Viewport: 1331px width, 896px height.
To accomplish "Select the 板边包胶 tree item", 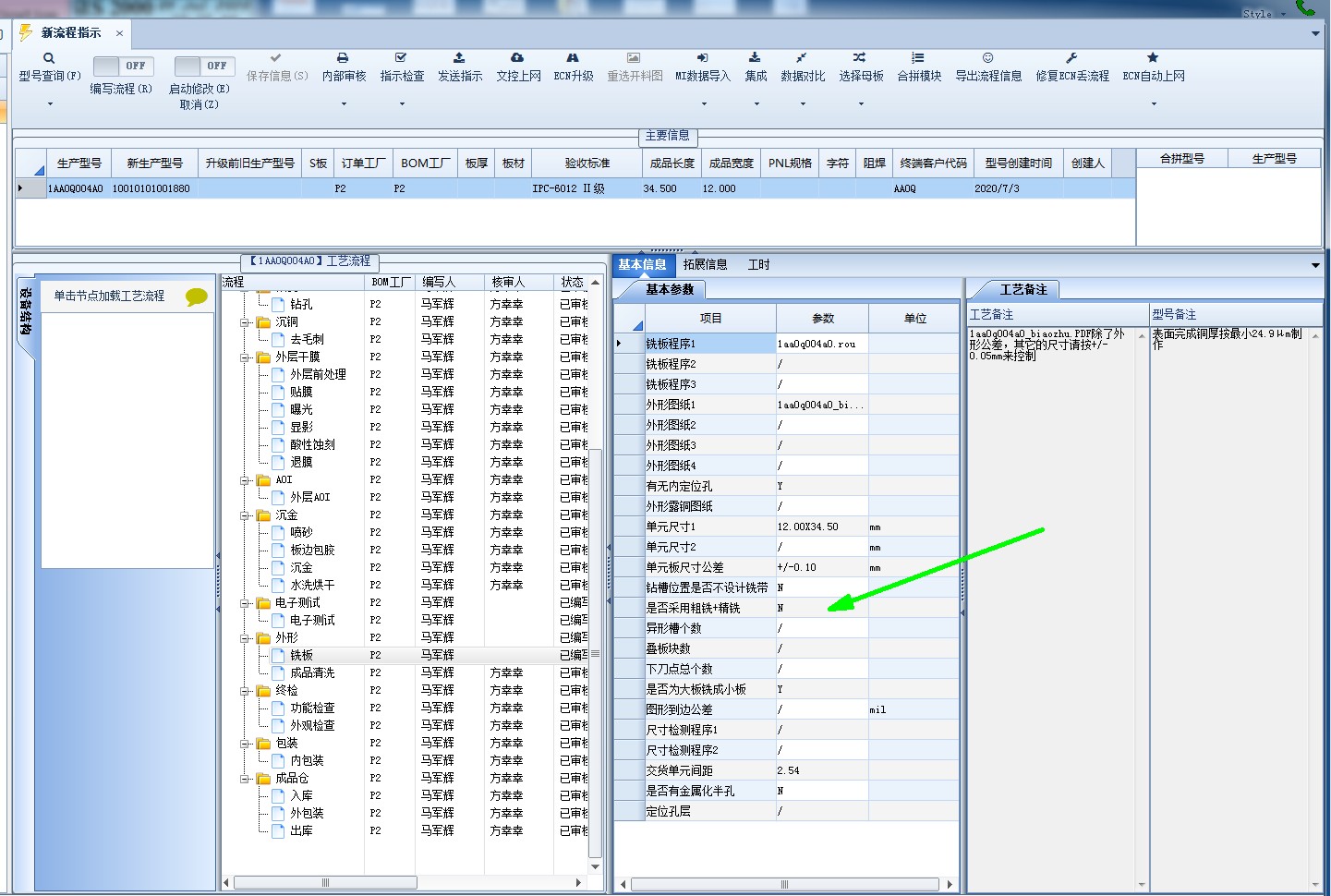I will [313, 551].
